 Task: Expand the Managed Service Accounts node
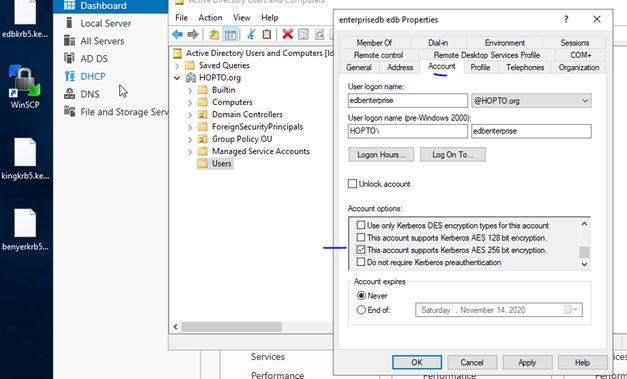click(190, 152)
